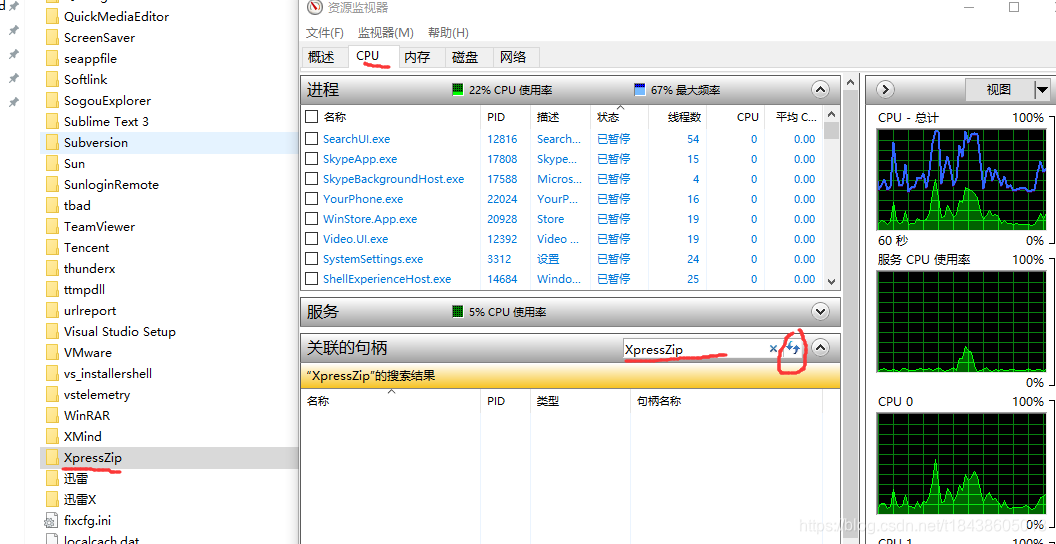
Task: Click the XMind folder icon
Action: [53, 436]
